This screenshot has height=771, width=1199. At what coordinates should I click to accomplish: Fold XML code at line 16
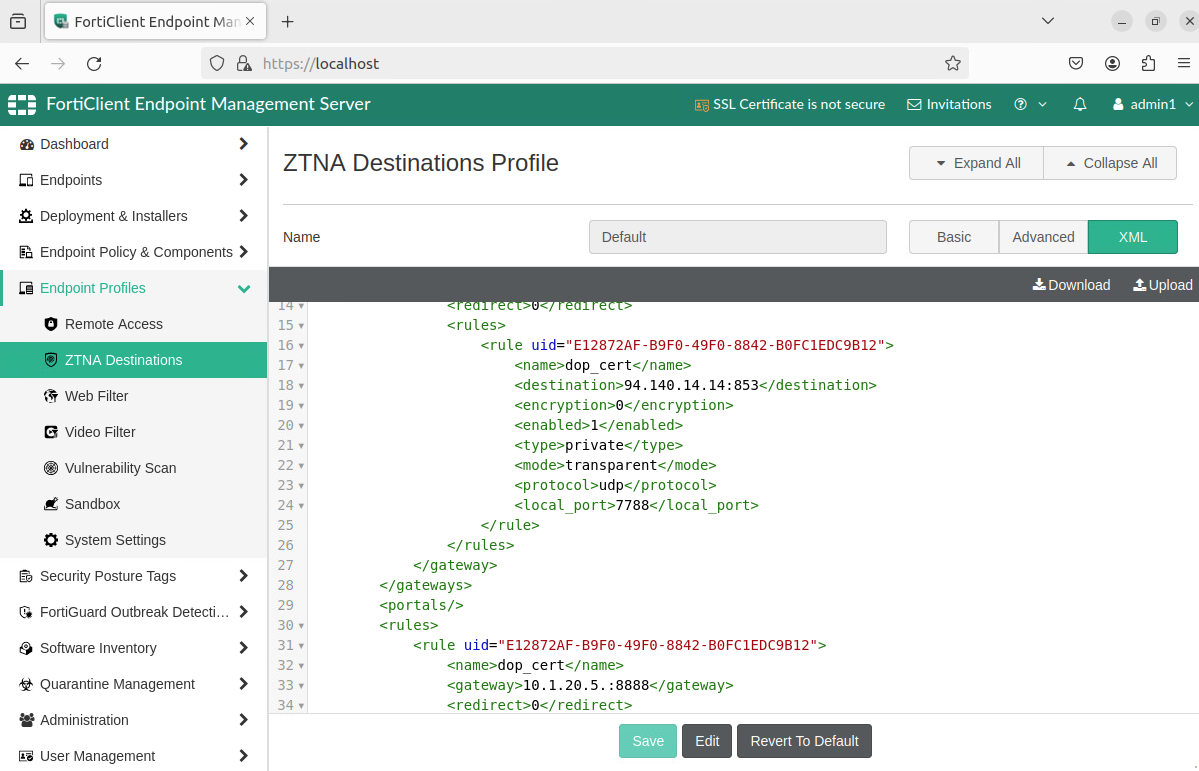click(x=301, y=346)
